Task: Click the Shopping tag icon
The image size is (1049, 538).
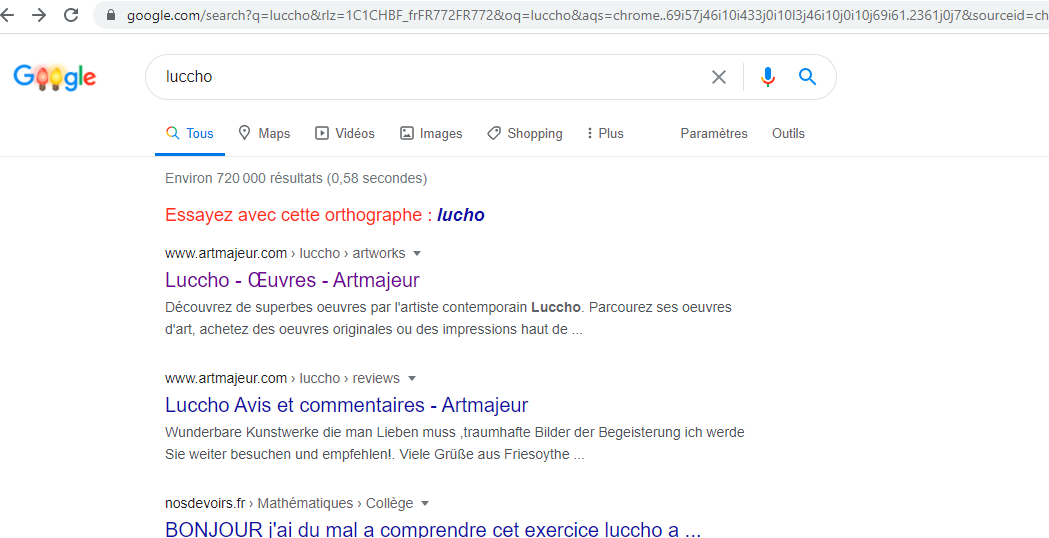Action: [494, 133]
